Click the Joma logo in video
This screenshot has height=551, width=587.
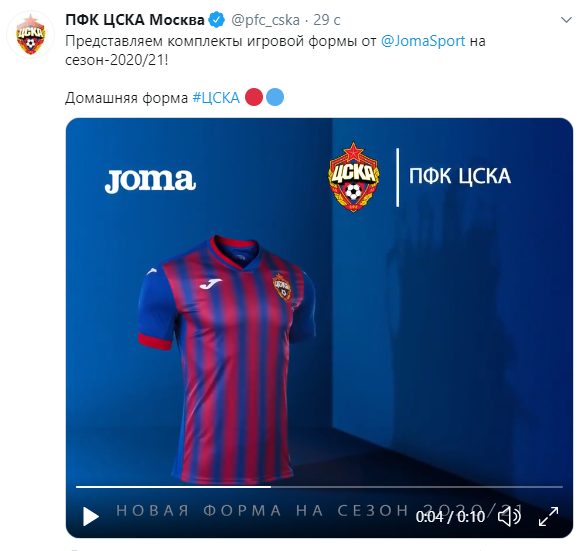(x=150, y=181)
